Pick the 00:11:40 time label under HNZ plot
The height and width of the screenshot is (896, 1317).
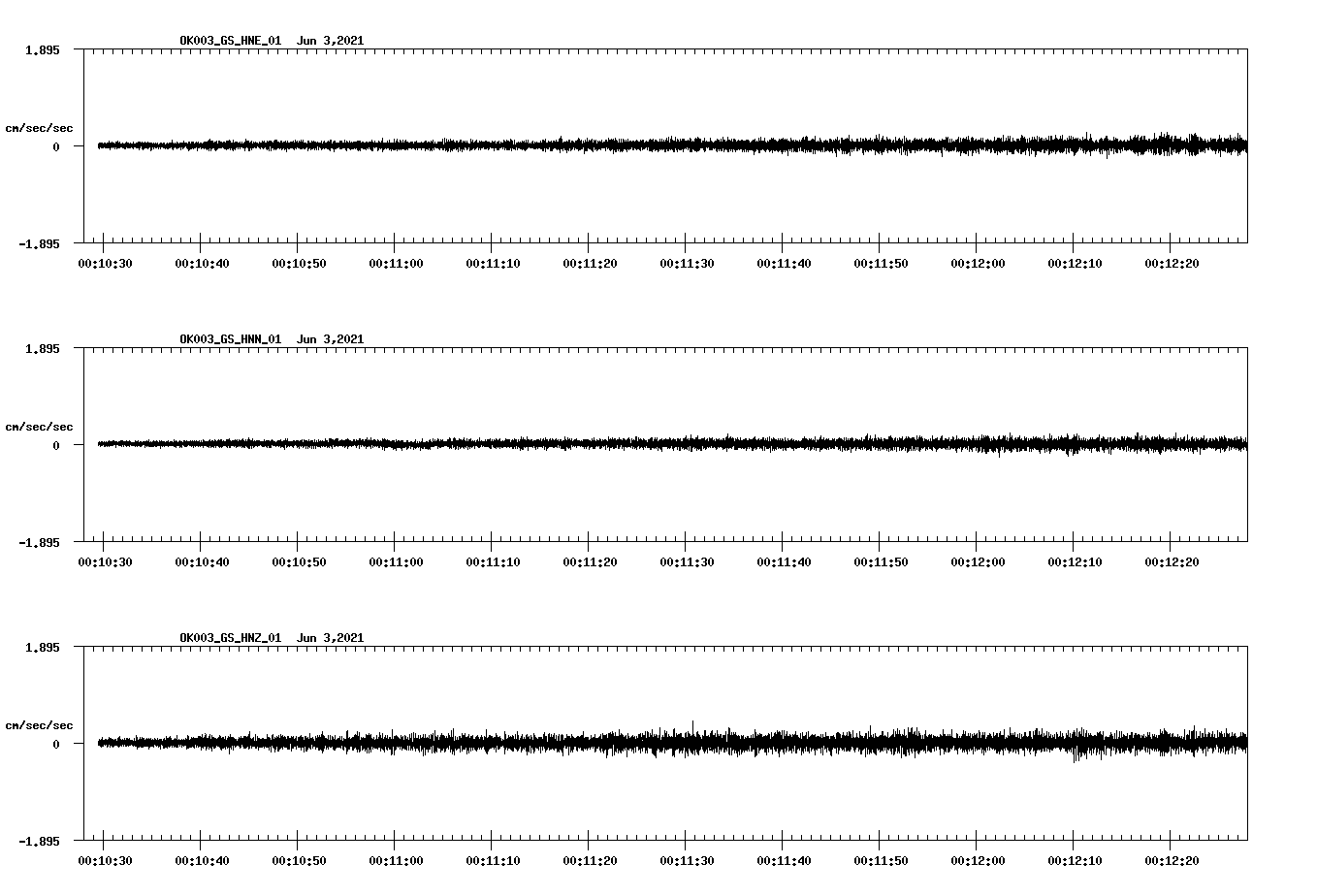pyautogui.click(x=784, y=861)
